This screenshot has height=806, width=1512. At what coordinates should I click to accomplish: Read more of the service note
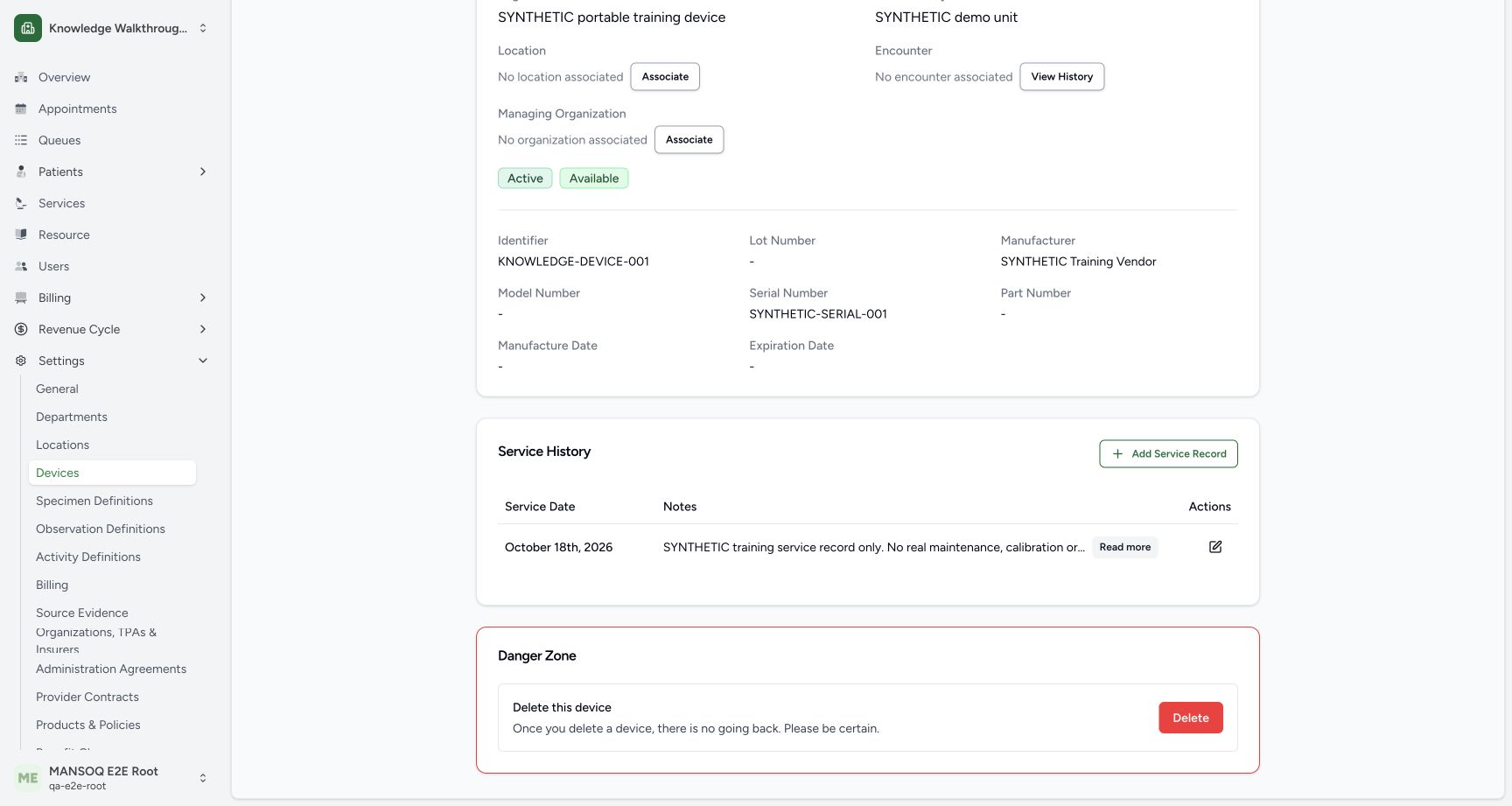tap(1124, 547)
